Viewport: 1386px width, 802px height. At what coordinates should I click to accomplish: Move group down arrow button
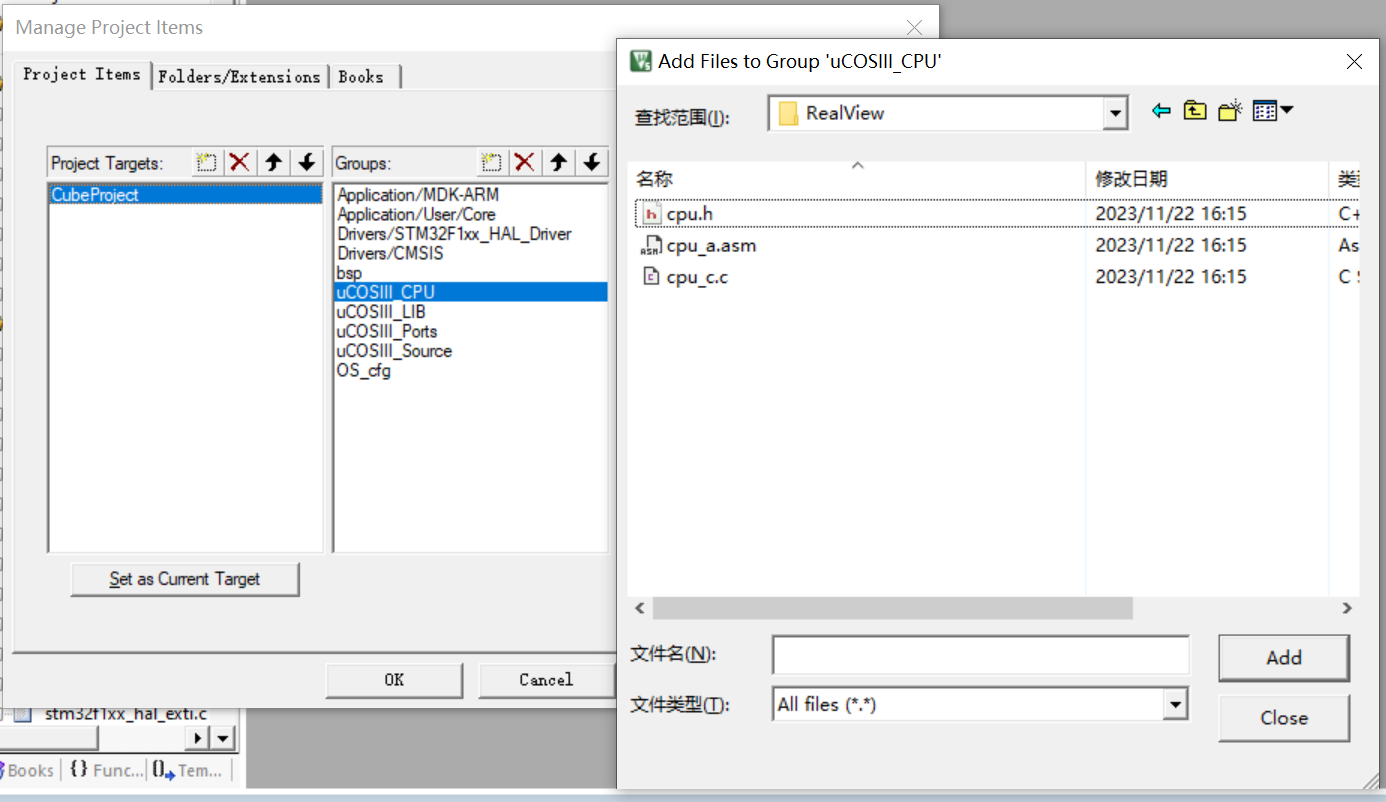pos(592,162)
